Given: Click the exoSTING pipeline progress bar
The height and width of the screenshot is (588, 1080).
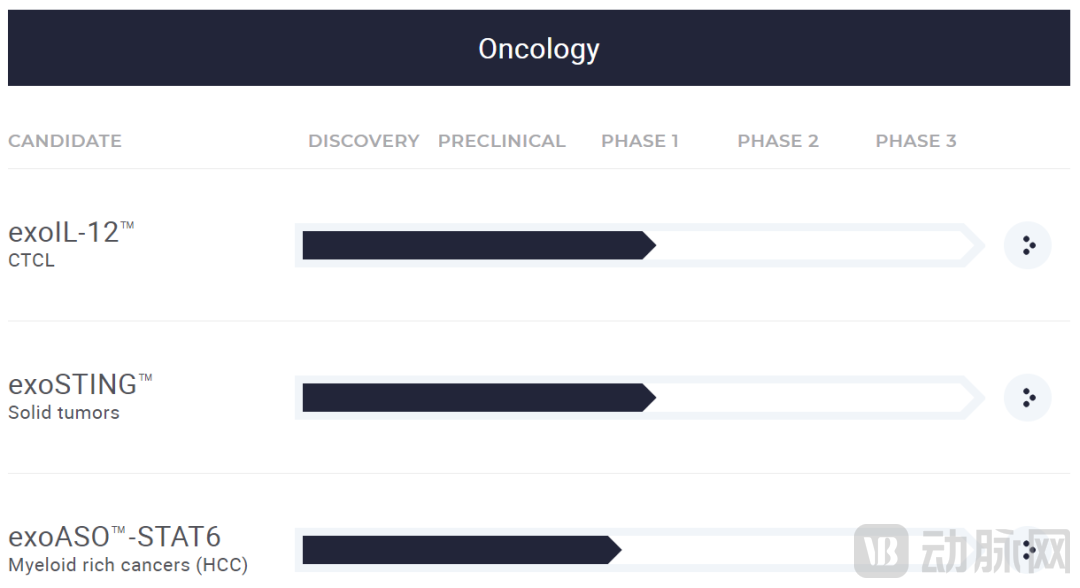Looking at the screenshot, I should (x=478, y=398).
